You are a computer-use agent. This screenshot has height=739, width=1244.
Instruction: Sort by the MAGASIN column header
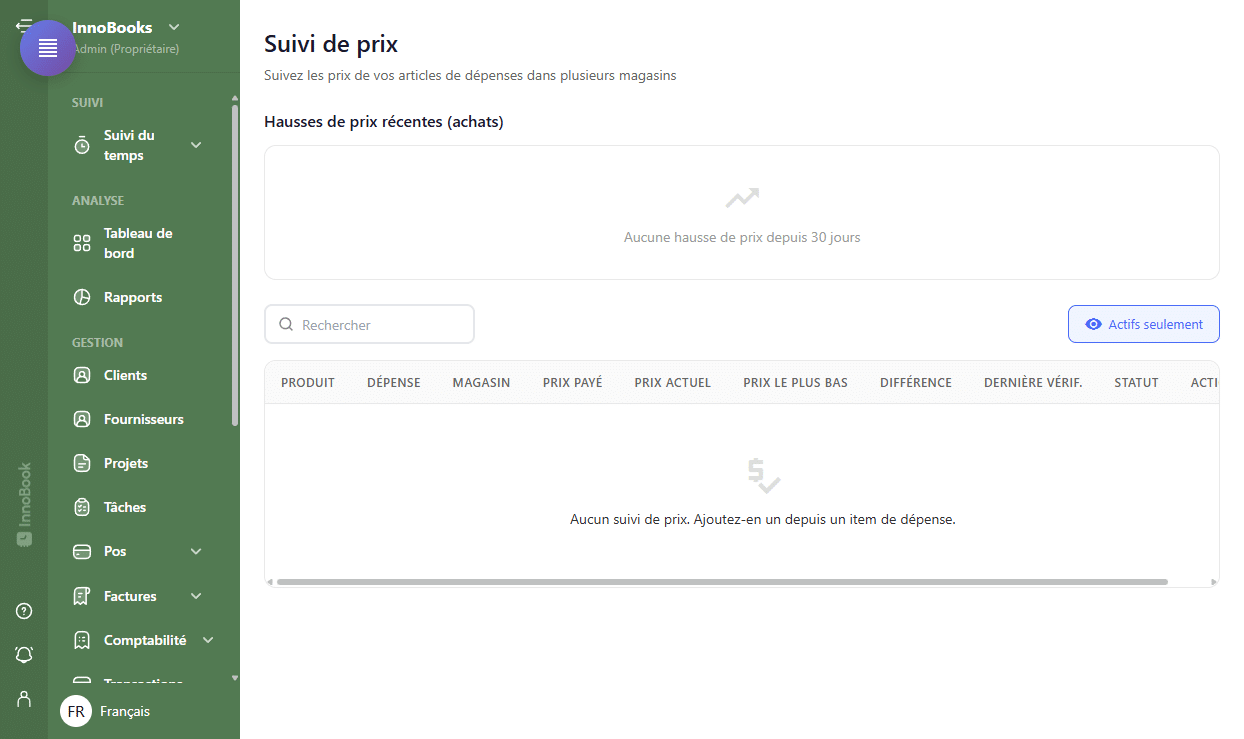click(481, 382)
